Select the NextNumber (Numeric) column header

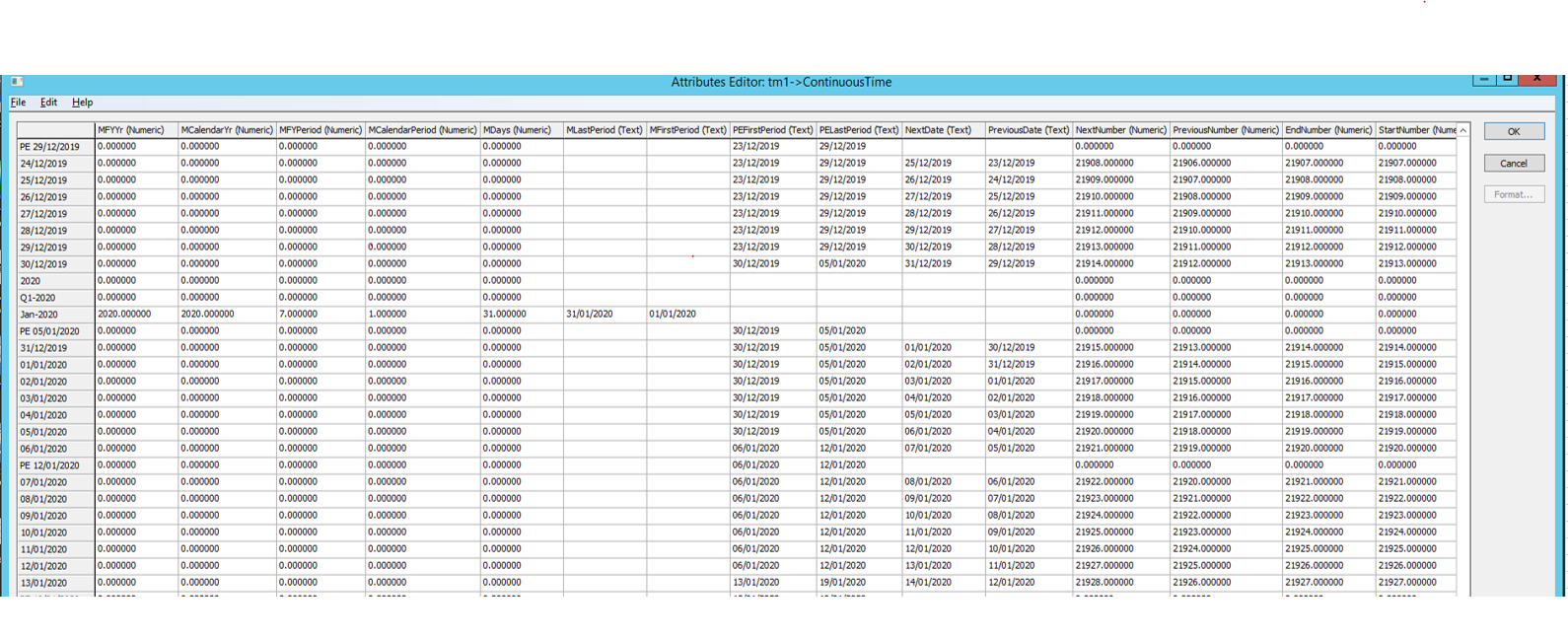point(1121,130)
